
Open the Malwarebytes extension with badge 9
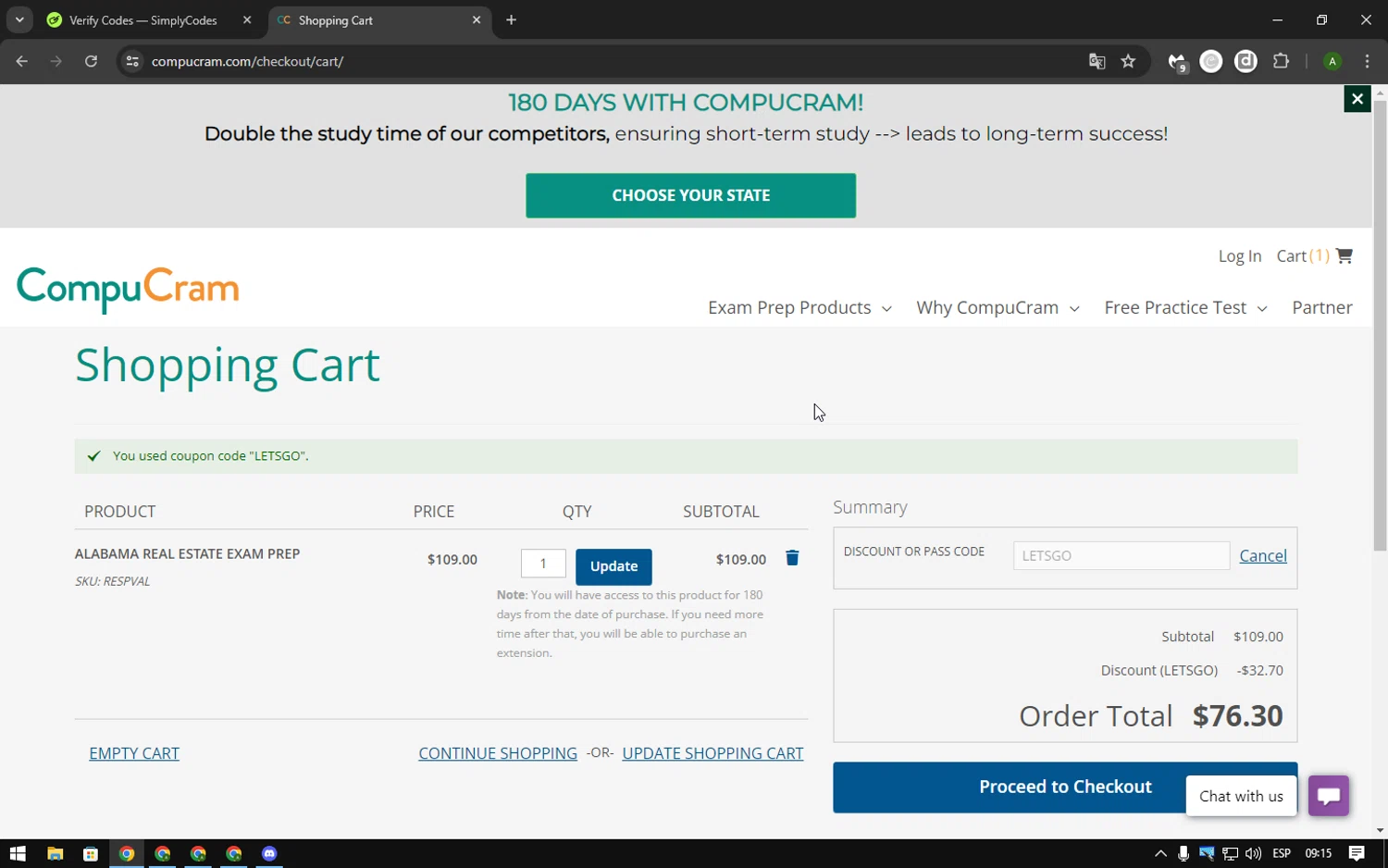coord(1177,62)
